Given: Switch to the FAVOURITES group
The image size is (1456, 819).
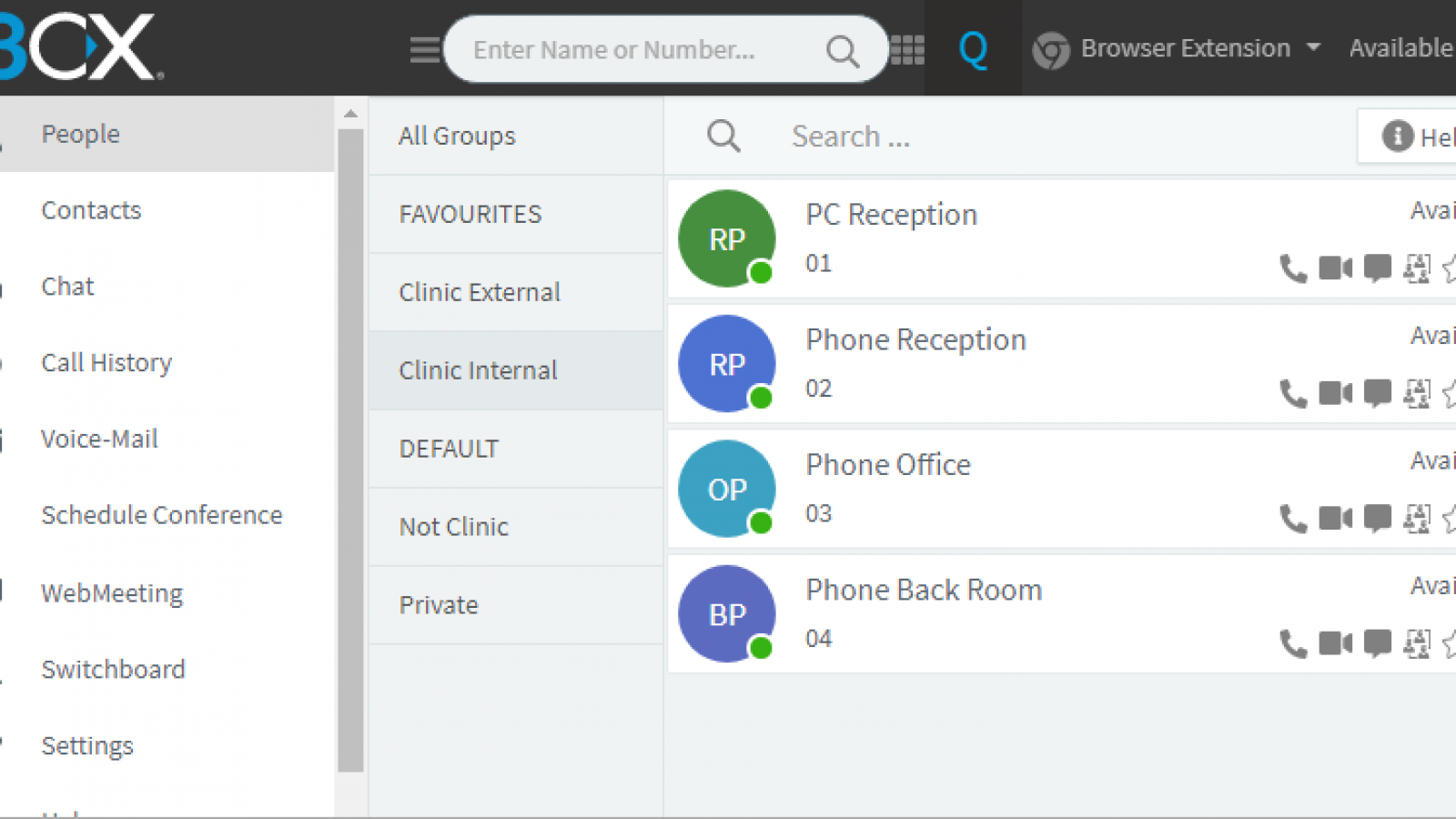Looking at the screenshot, I should pos(470,214).
